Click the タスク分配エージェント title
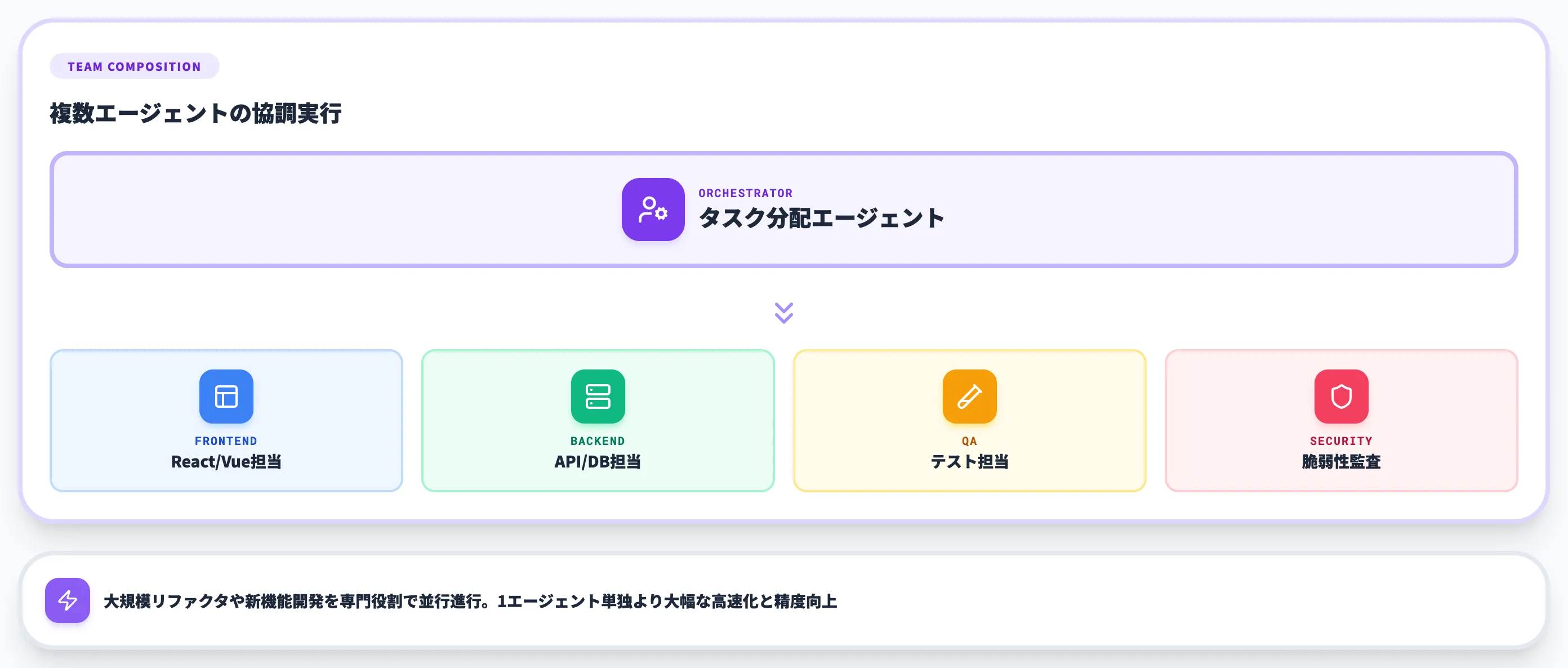 tap(821, 218)
